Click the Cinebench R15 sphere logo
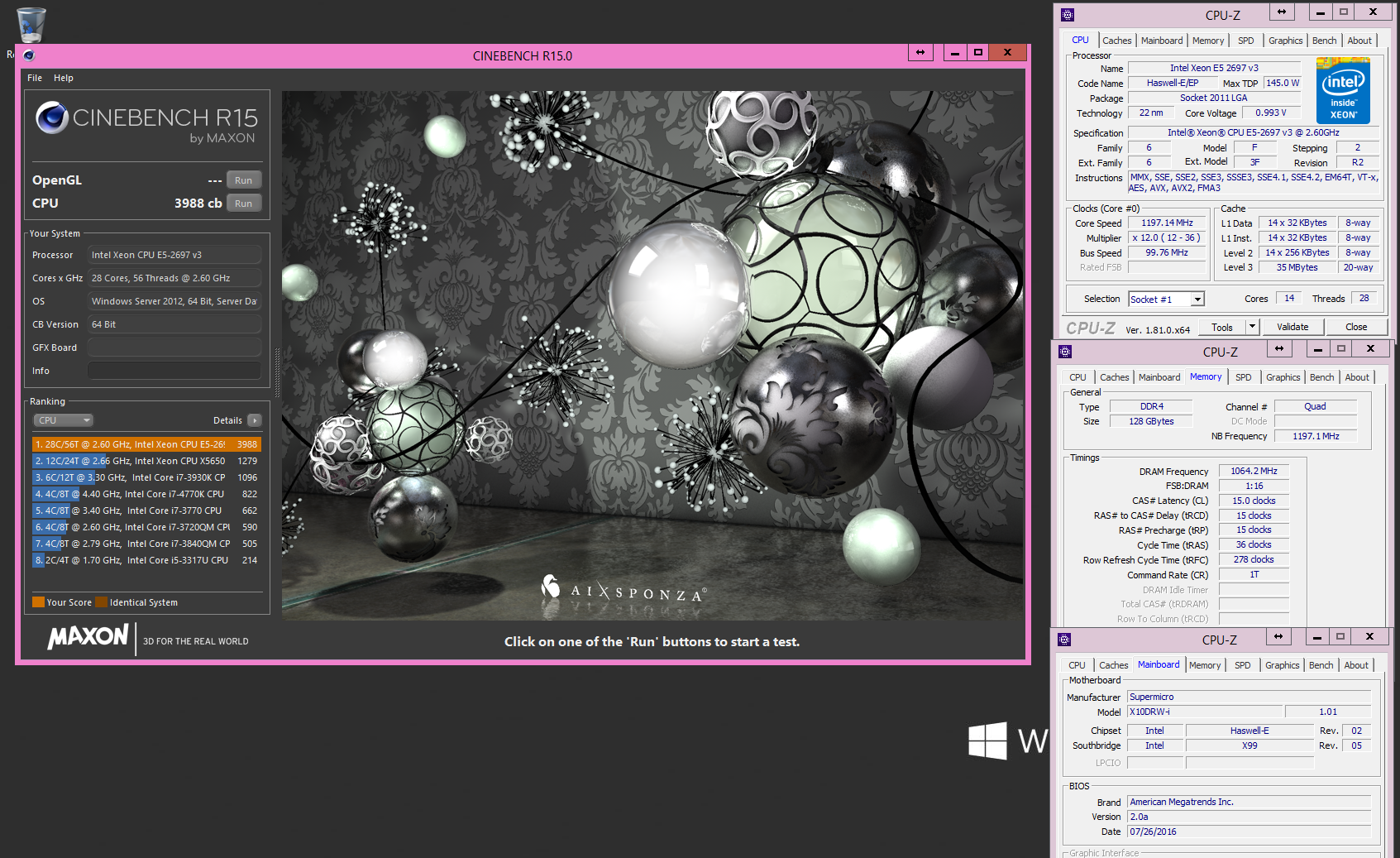Viewport: 1400px width, 858px height. (x=51, y=117)
